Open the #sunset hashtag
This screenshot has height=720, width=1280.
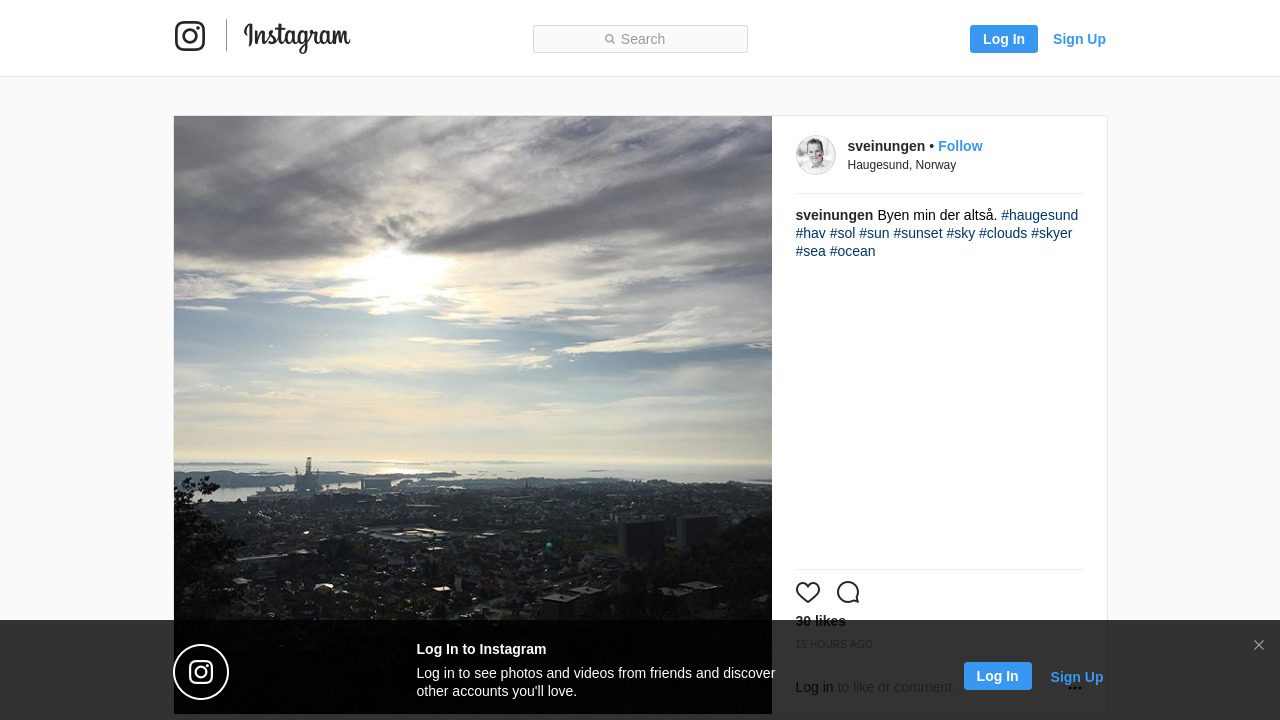tap(917, 233)
